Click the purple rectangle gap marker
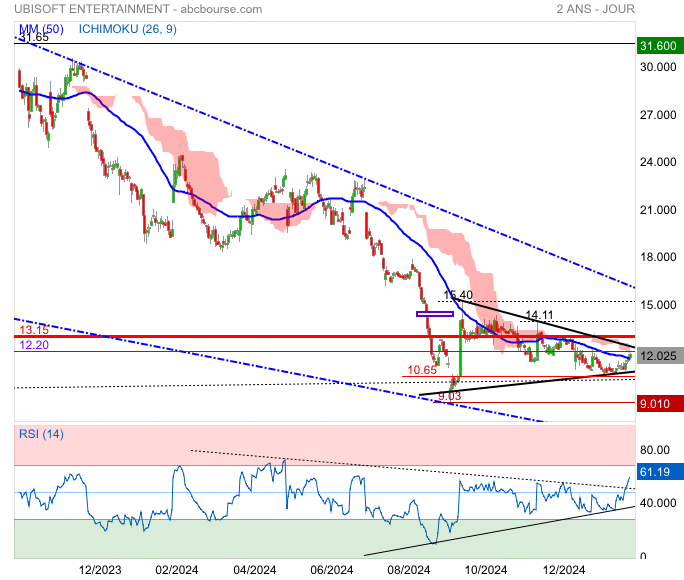This screenshot has width=684, height=580. coord(435,314)
